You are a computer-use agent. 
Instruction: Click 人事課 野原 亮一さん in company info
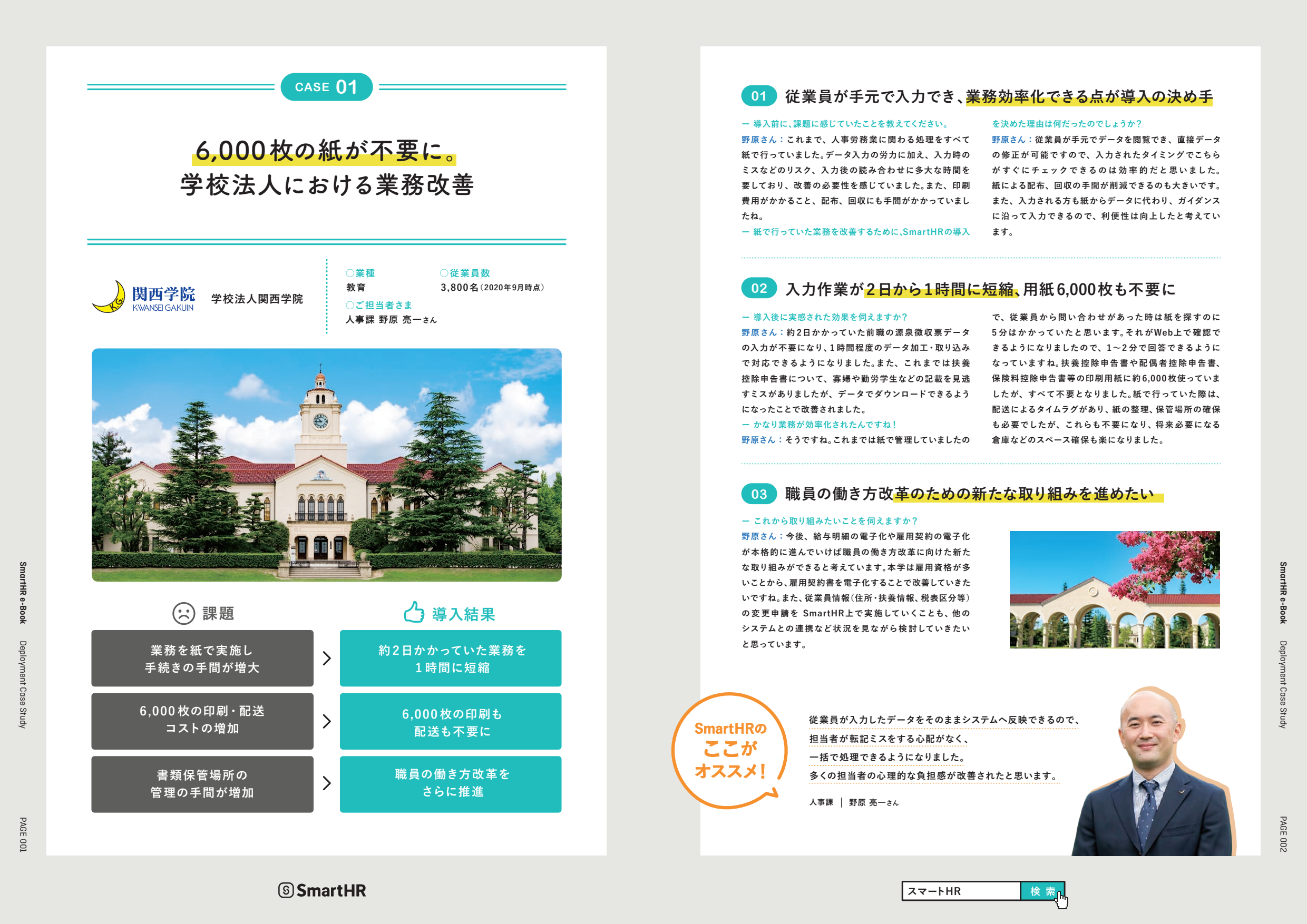point(391,320)
